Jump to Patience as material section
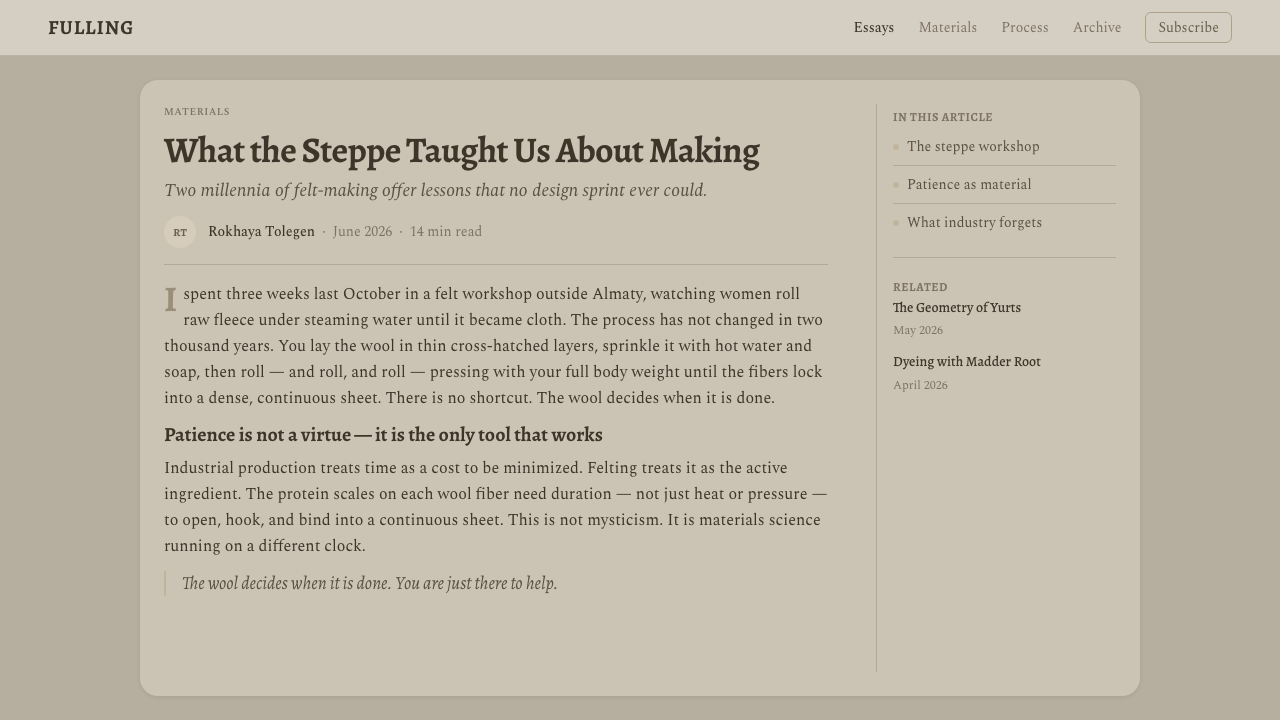The width and height of the screenshot is (1280, 720). click(969, 185)
